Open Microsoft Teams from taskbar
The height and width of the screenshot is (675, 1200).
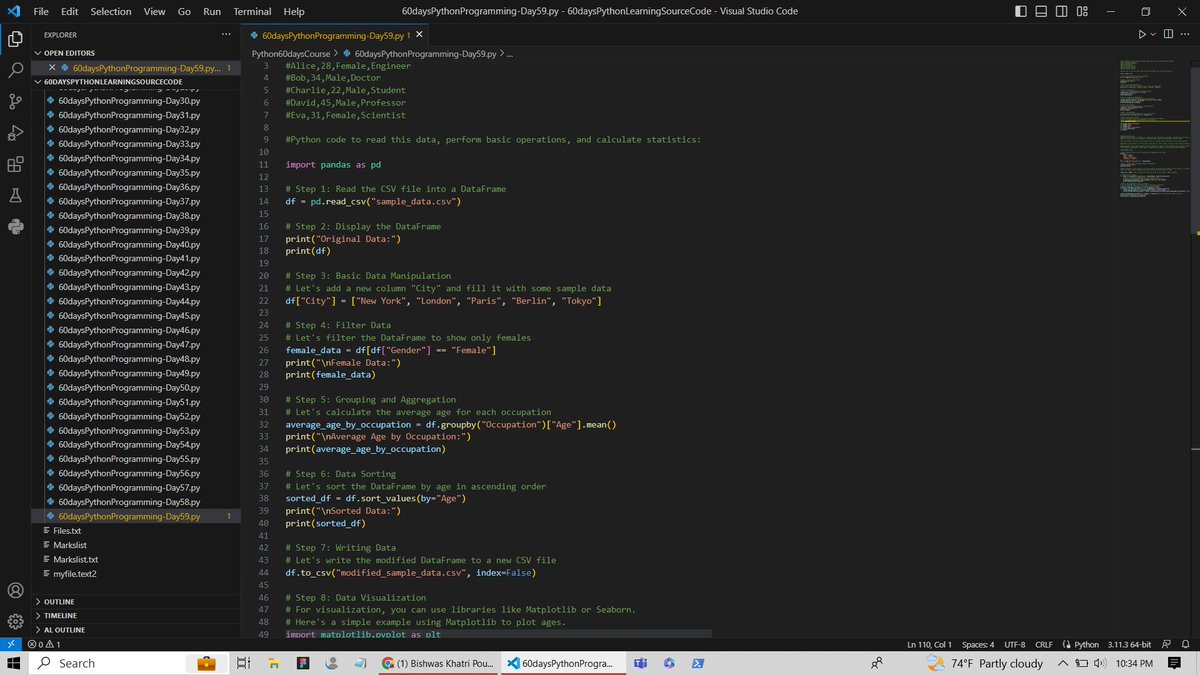(x=640, y=663)
